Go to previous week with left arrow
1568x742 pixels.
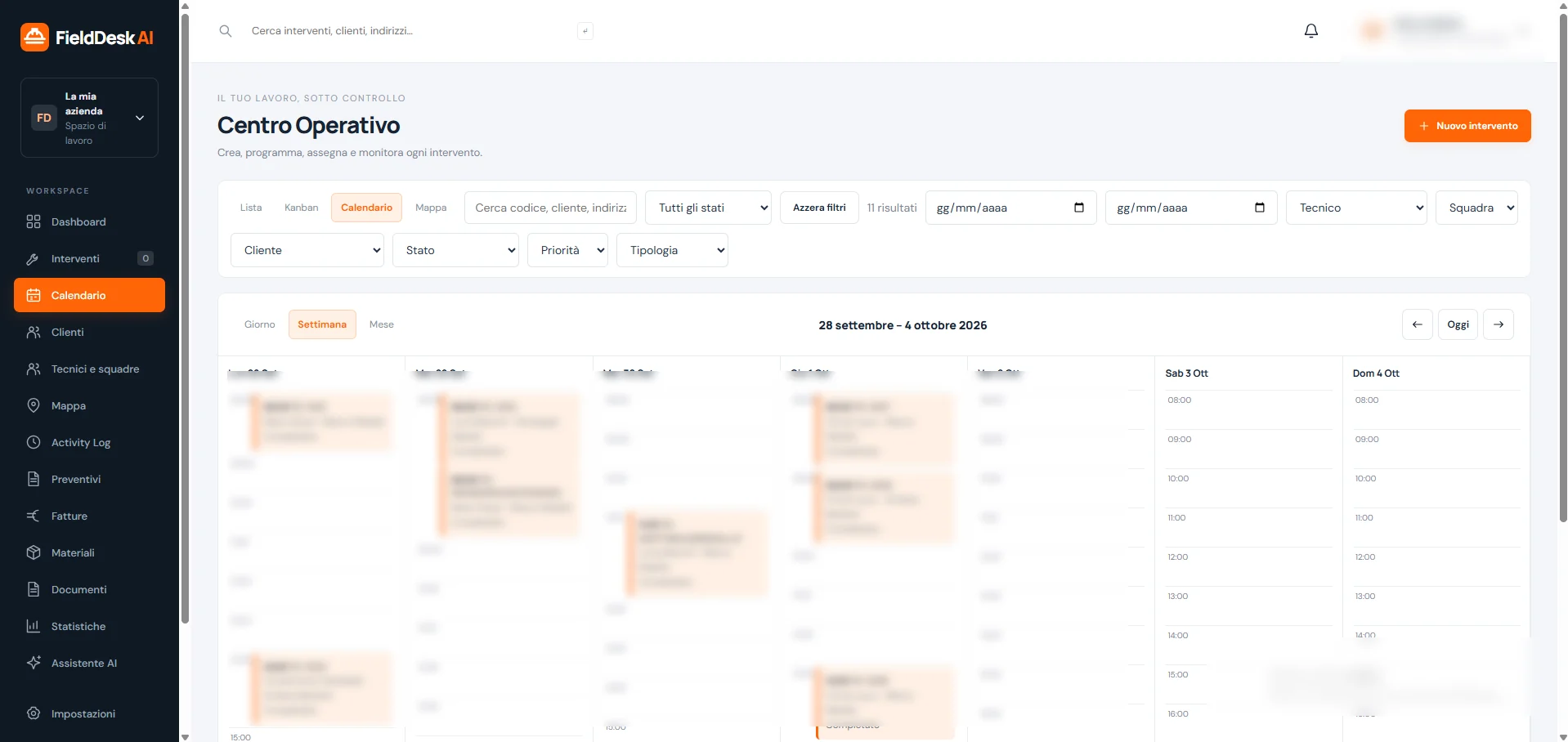click(x=1417, y=324)
